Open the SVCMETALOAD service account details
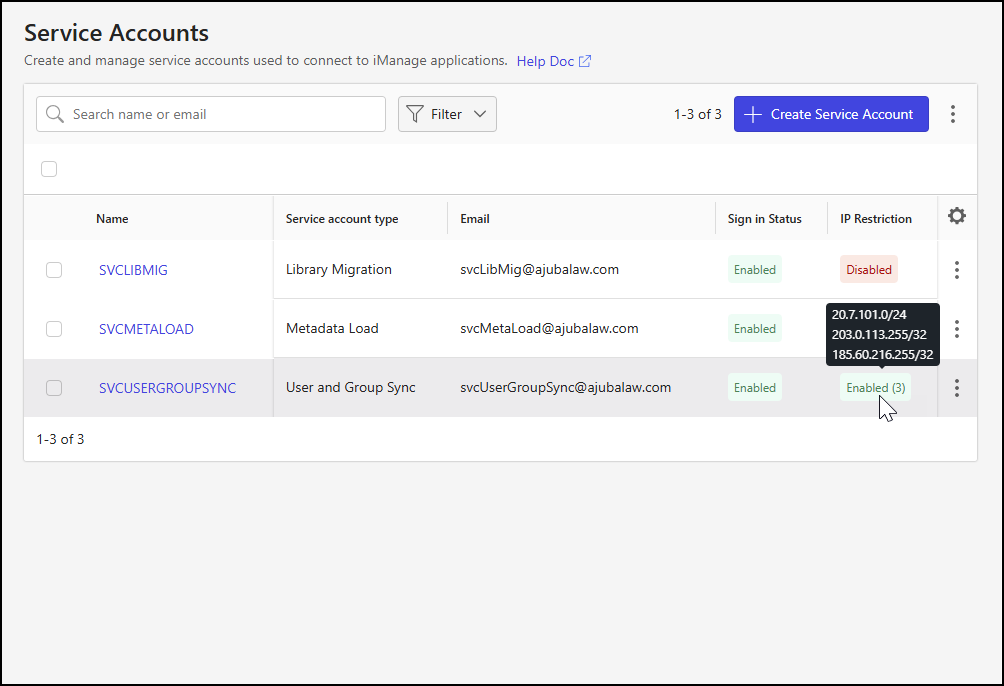 [146, 328]
